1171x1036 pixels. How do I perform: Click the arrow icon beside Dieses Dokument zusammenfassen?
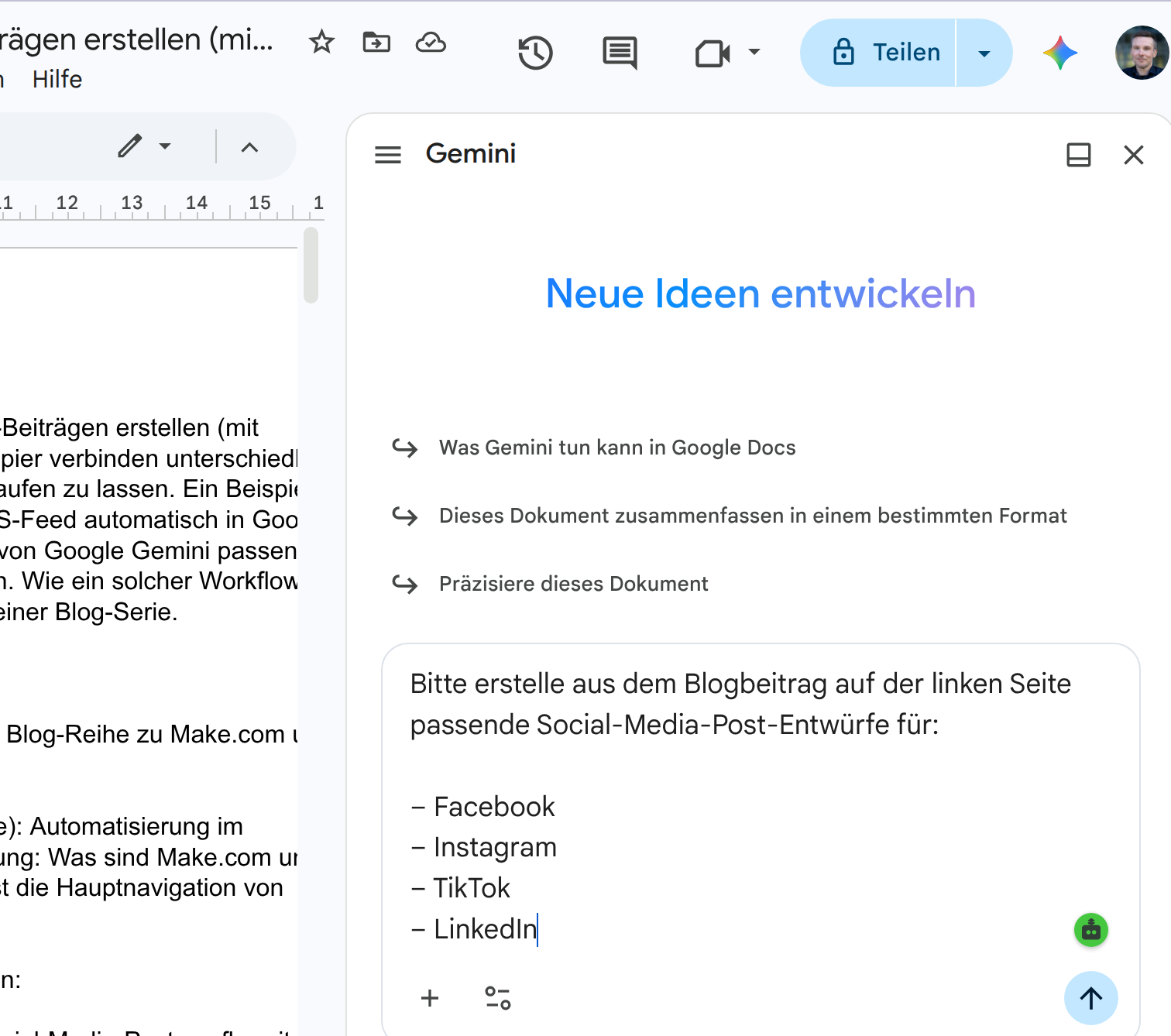pyautogui.click(x=405, y=516)
